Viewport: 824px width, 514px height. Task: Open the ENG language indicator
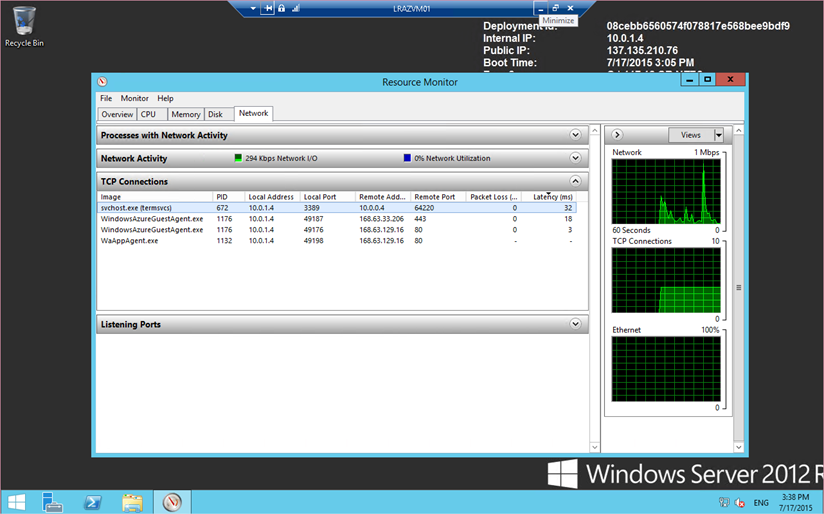point(761,503)
